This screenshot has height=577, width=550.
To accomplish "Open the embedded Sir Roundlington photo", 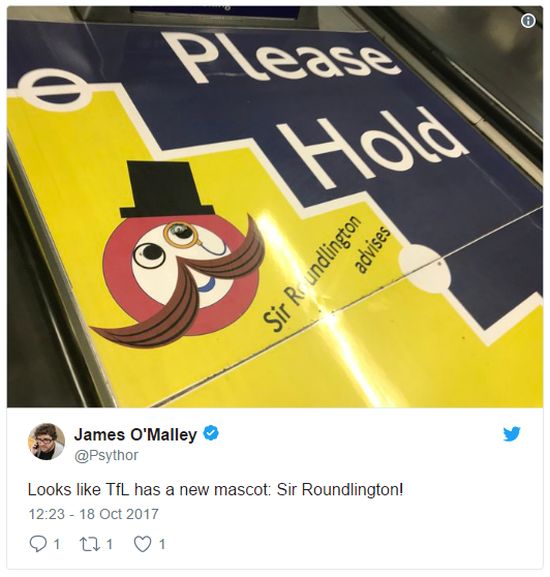I will [275, 207].
